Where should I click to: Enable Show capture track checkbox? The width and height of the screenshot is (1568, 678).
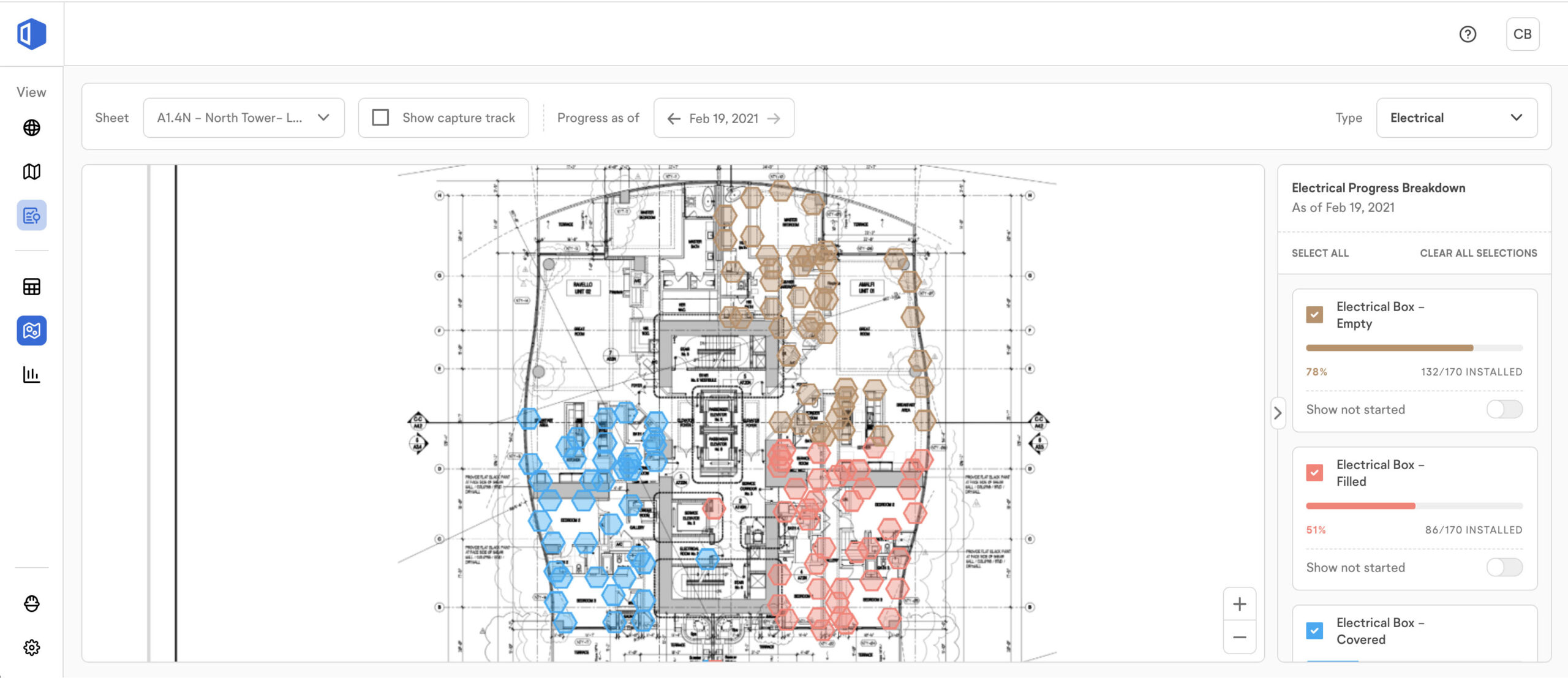380,118
